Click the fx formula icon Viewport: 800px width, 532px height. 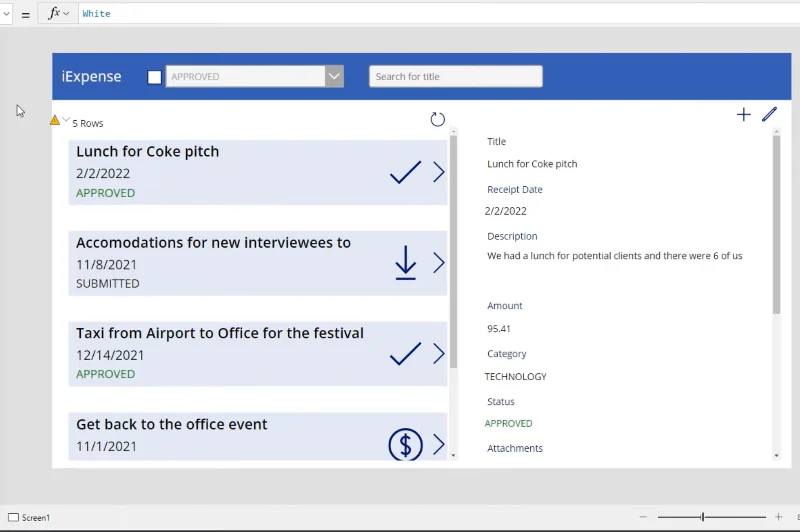click(54, 13)
